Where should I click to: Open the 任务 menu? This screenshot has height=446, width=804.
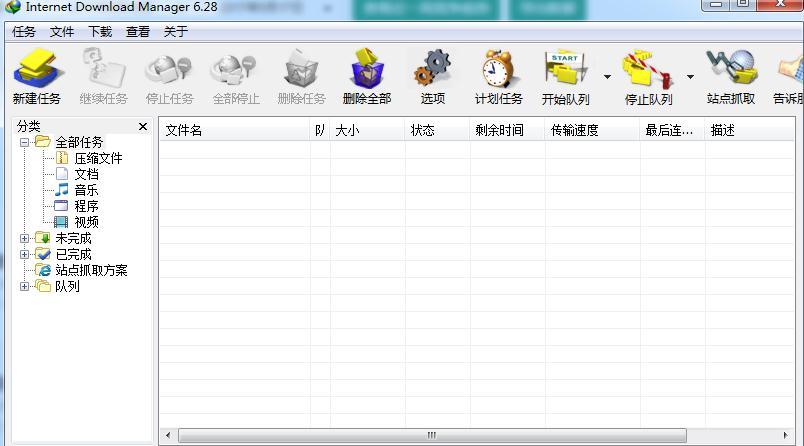pyautogui.click(x=24, y=32)
